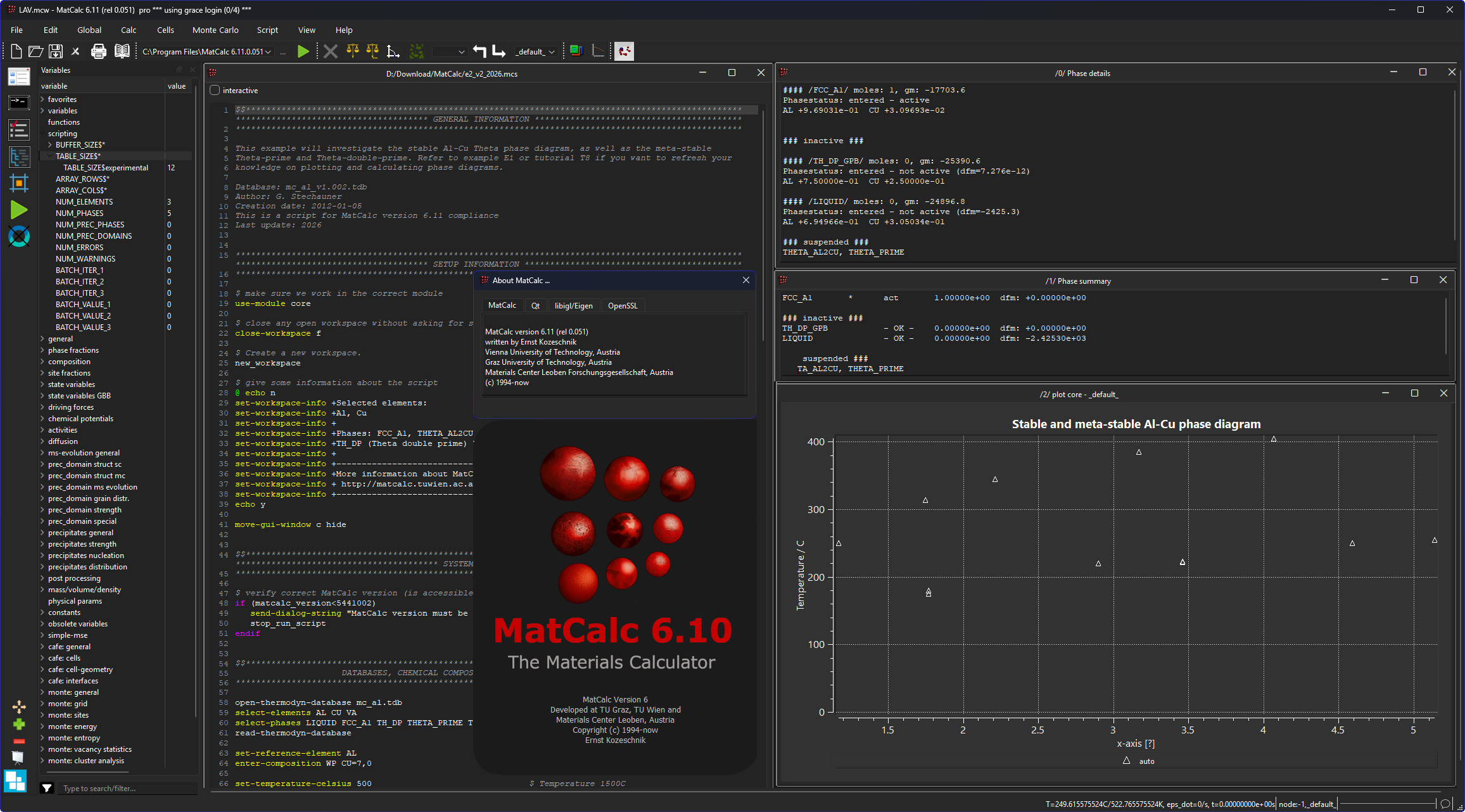
Task: Expand the favorites tree node
Action: click(x=42, y=99)
